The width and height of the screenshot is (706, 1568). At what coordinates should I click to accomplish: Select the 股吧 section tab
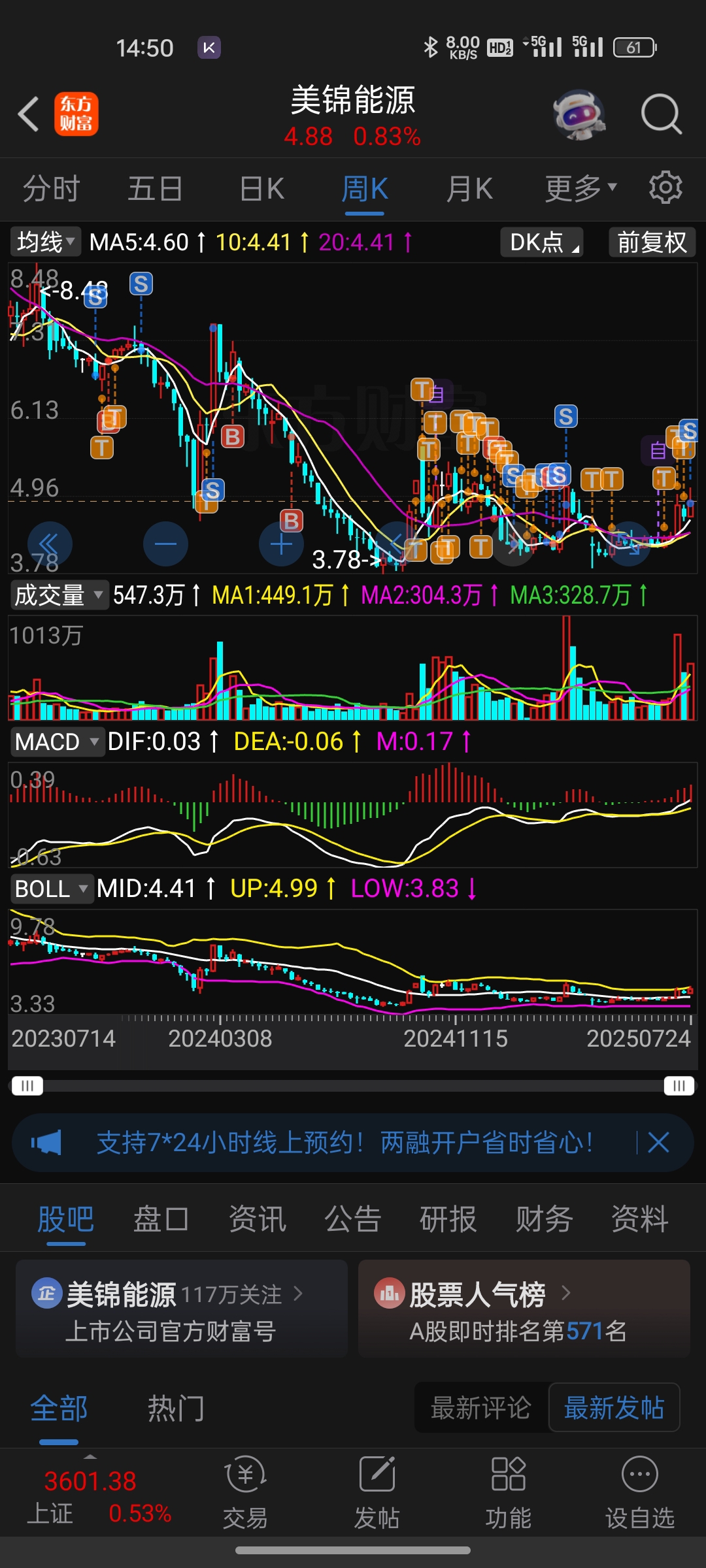(65, 1219)
